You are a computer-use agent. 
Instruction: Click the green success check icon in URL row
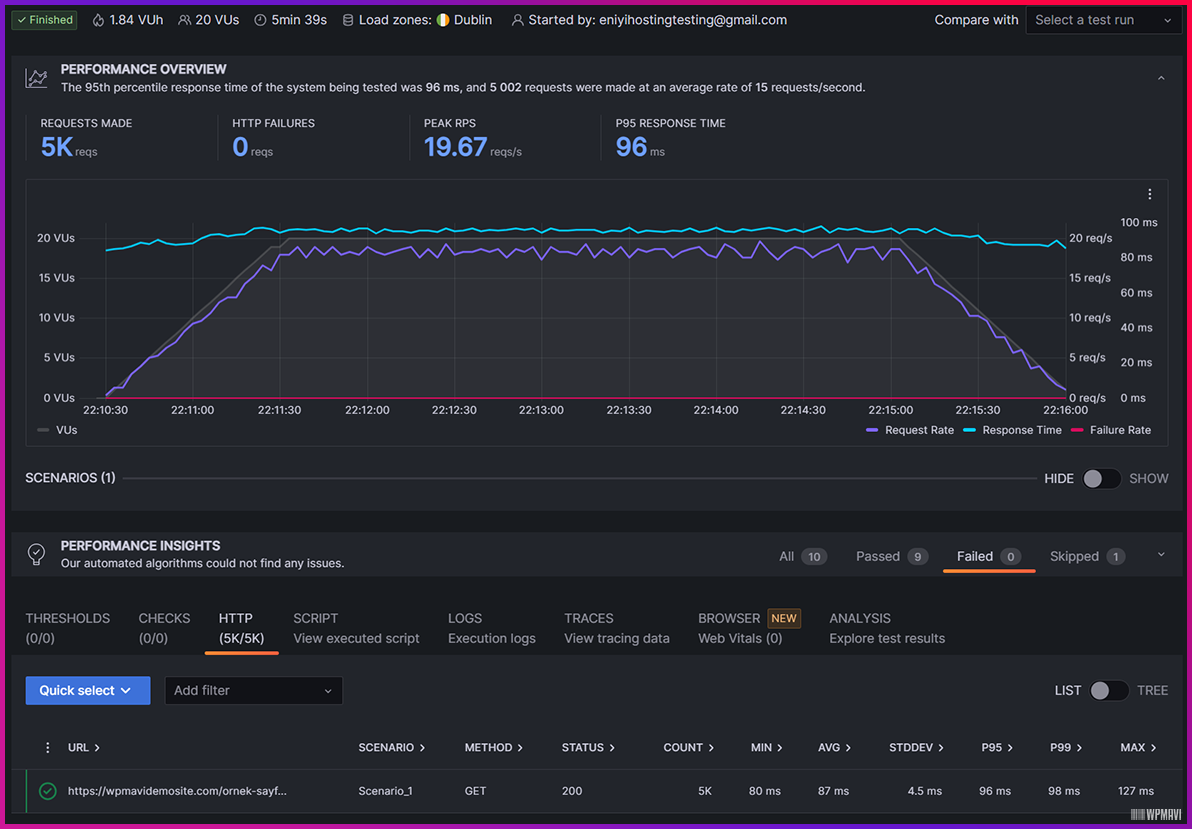48,792
